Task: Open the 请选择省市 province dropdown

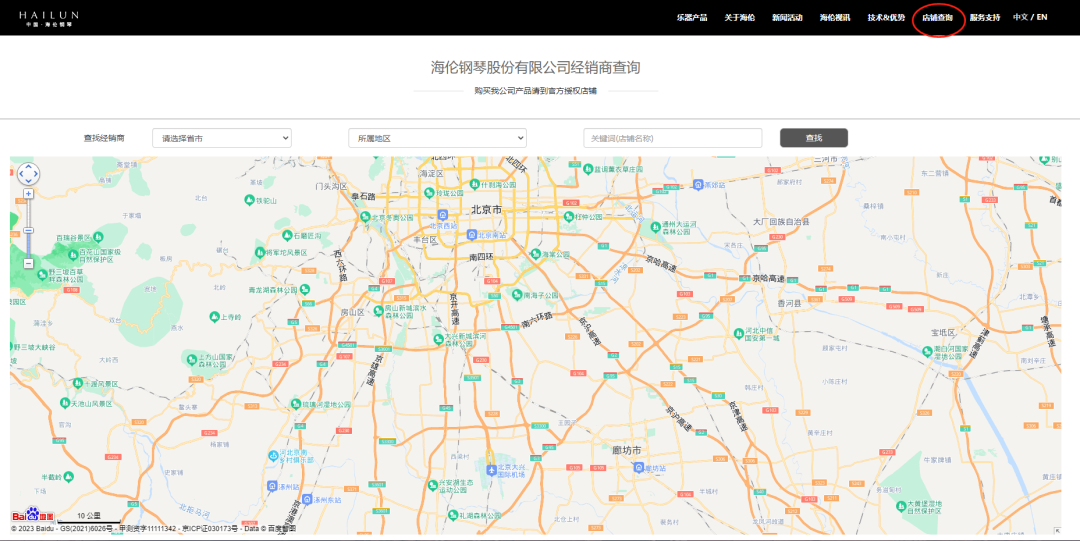Action: coord(221,138)
